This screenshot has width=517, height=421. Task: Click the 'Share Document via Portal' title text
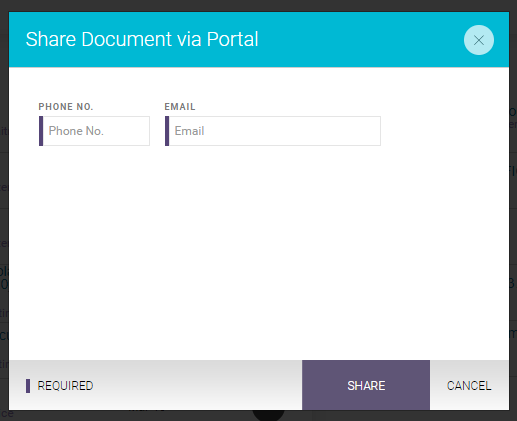142,39
